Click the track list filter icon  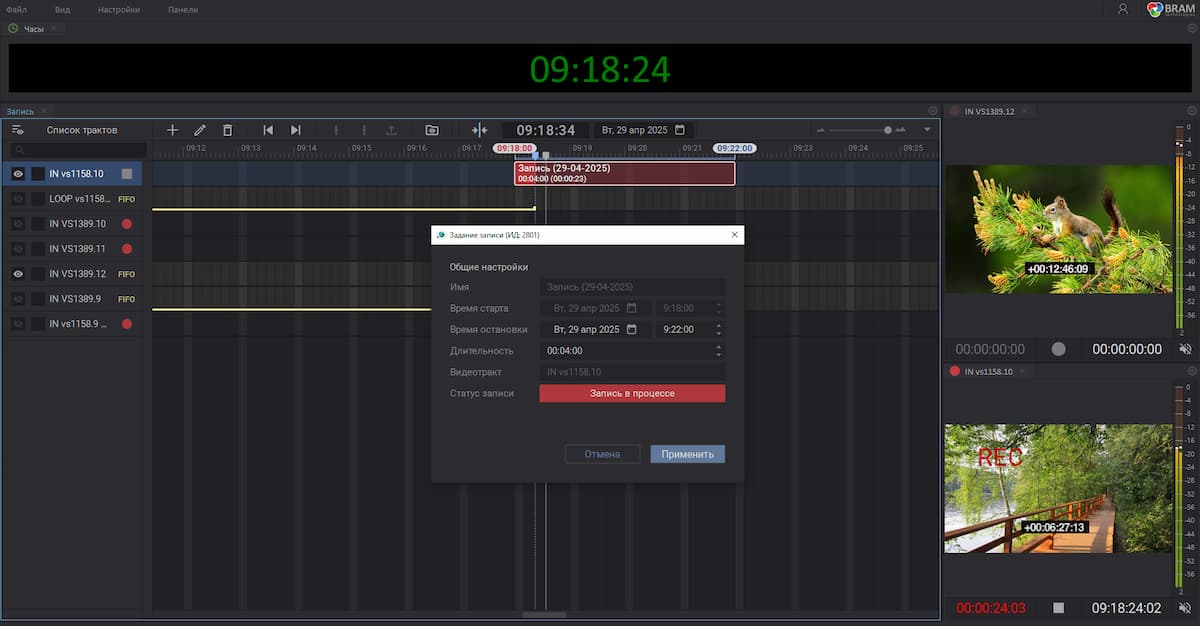pos(17,130)
